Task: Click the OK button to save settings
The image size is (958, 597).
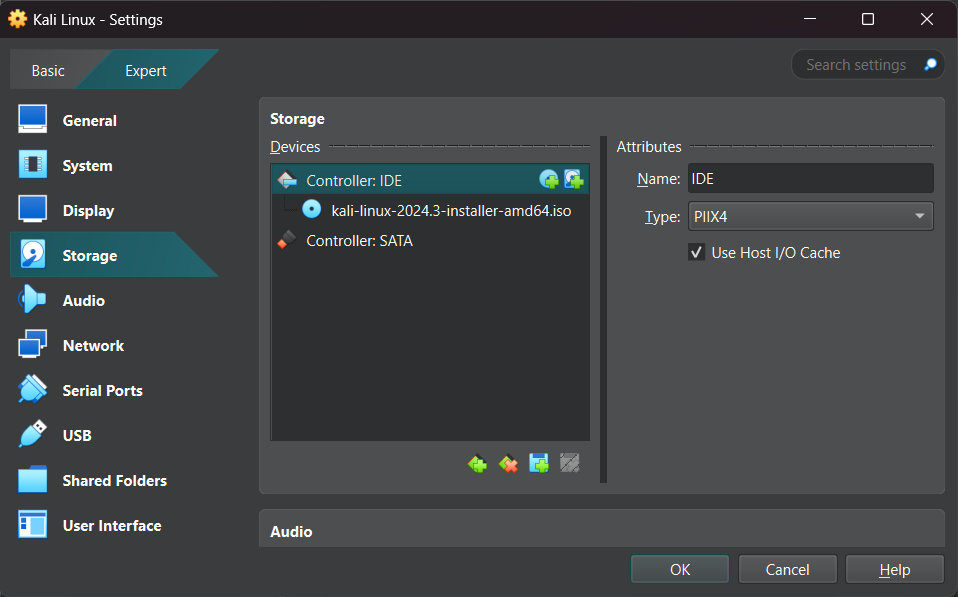Action: (679, 568)
